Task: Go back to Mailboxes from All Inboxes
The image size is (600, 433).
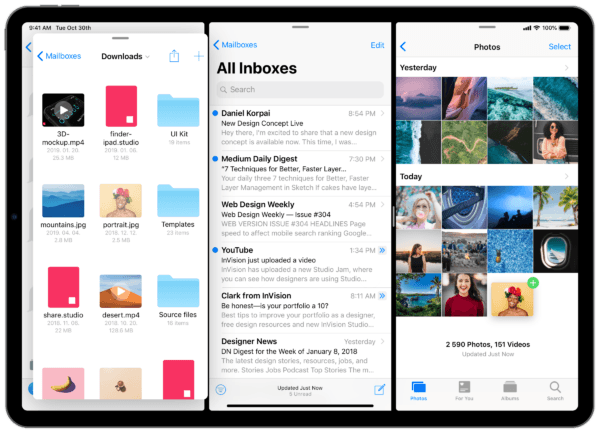Action: [x=235, y=45]
